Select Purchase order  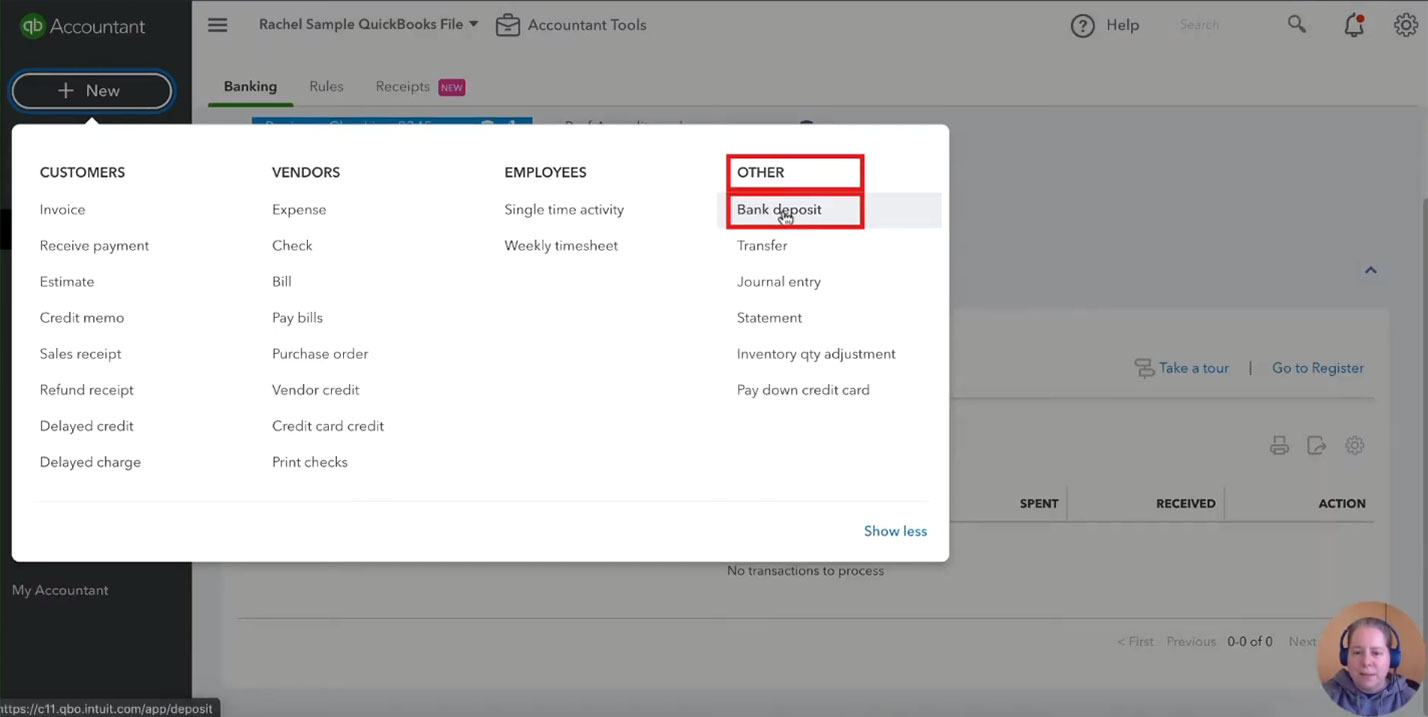click(320, 354)
